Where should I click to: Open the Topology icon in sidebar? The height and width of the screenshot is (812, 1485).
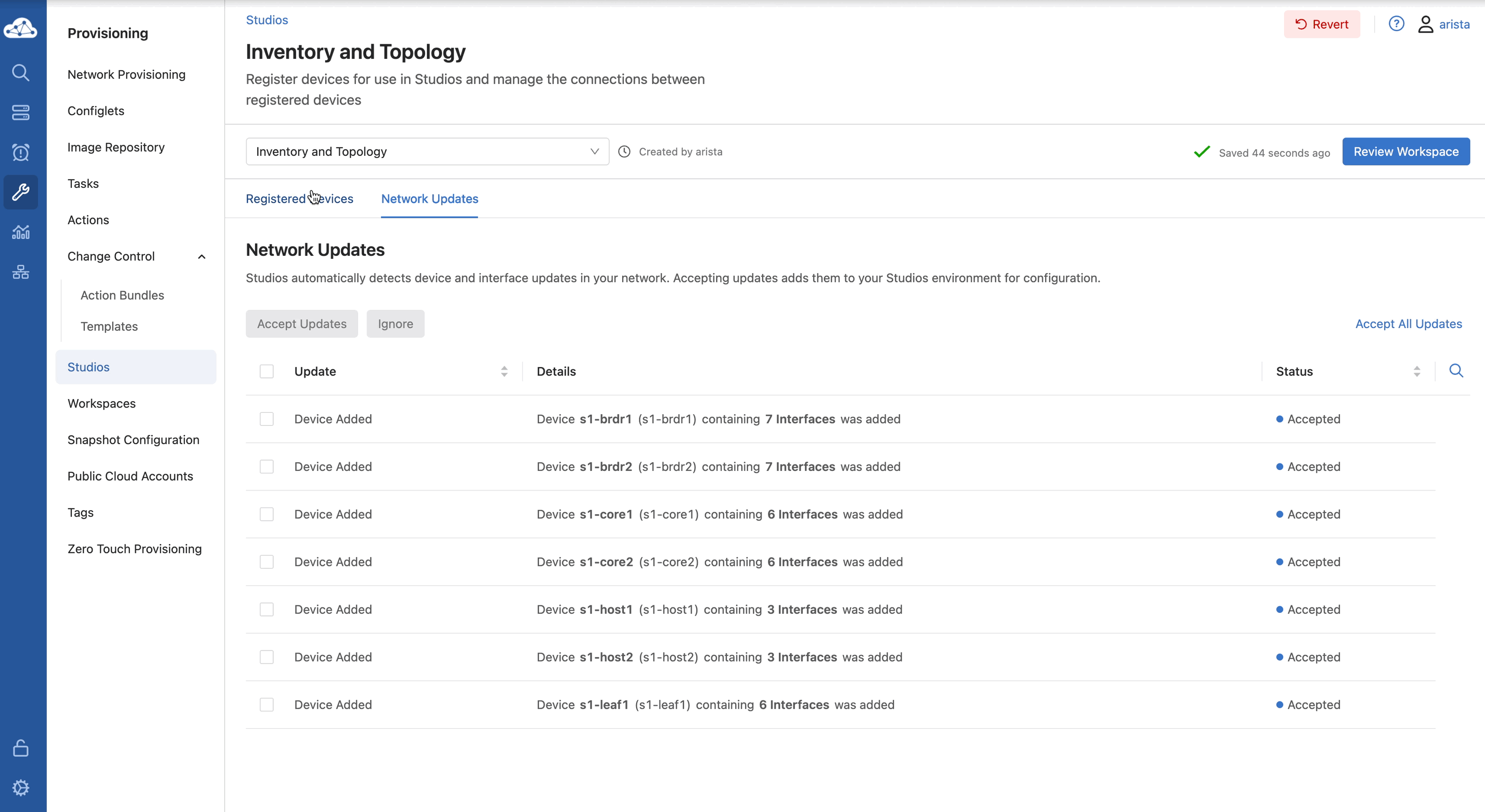(x=21, y=271)
